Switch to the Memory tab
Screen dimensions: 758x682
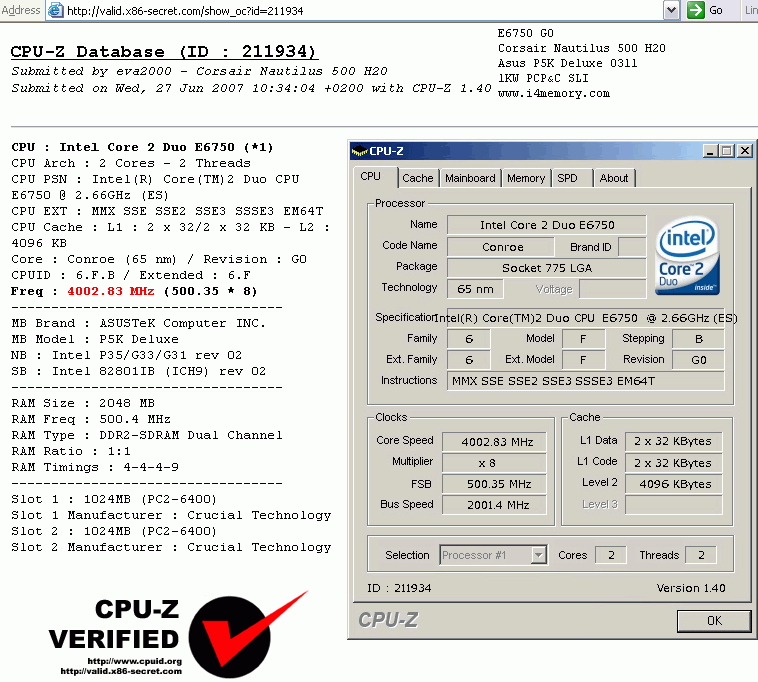526,178
